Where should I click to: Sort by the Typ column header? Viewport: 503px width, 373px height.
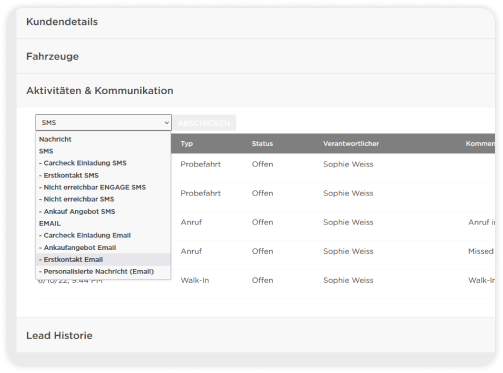tap(187, 144)
